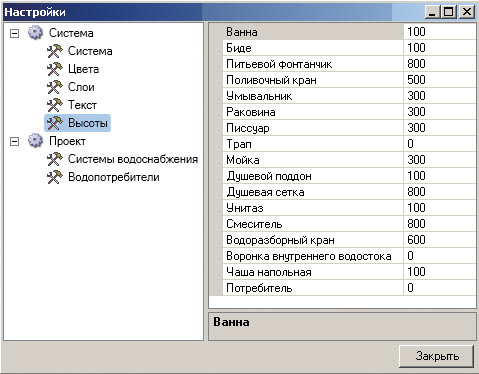Edit the Ванна height value 100
This screenshot has height=374, width=479.
point(440,32)
